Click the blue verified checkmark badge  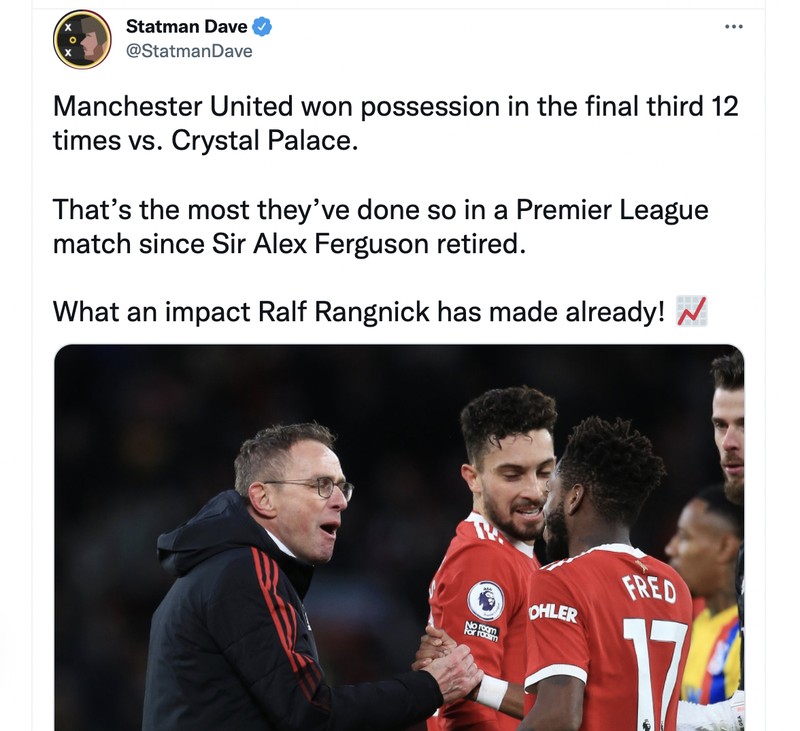point(262,27)
